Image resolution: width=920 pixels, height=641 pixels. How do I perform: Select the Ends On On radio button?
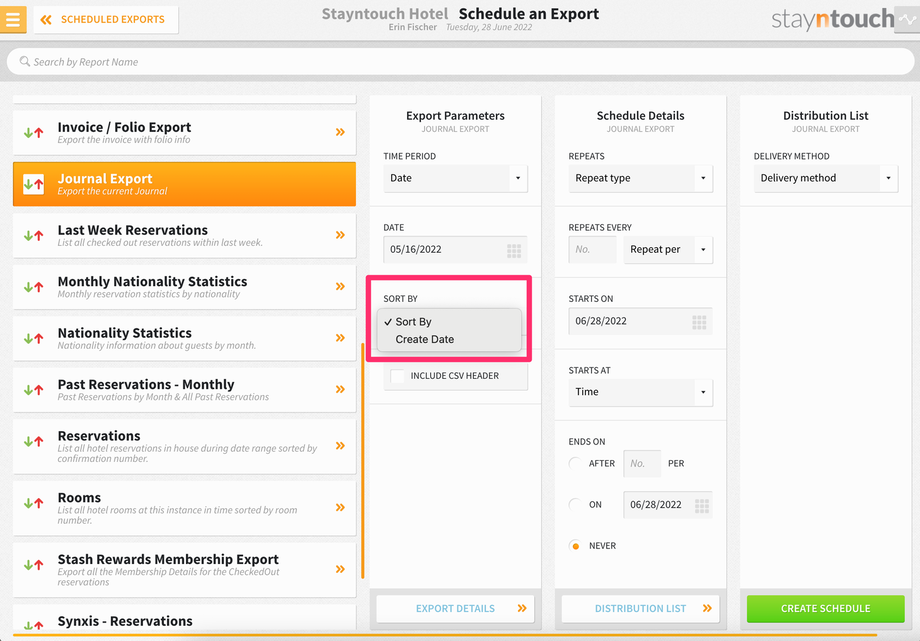(576, 504)
